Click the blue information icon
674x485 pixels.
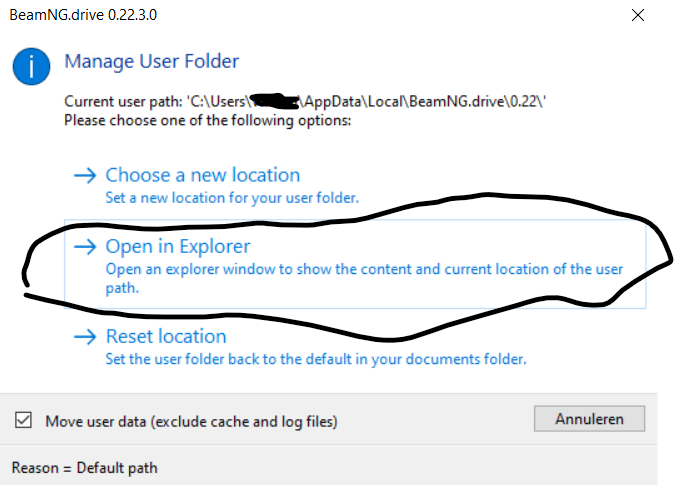[x=31, y=67]
